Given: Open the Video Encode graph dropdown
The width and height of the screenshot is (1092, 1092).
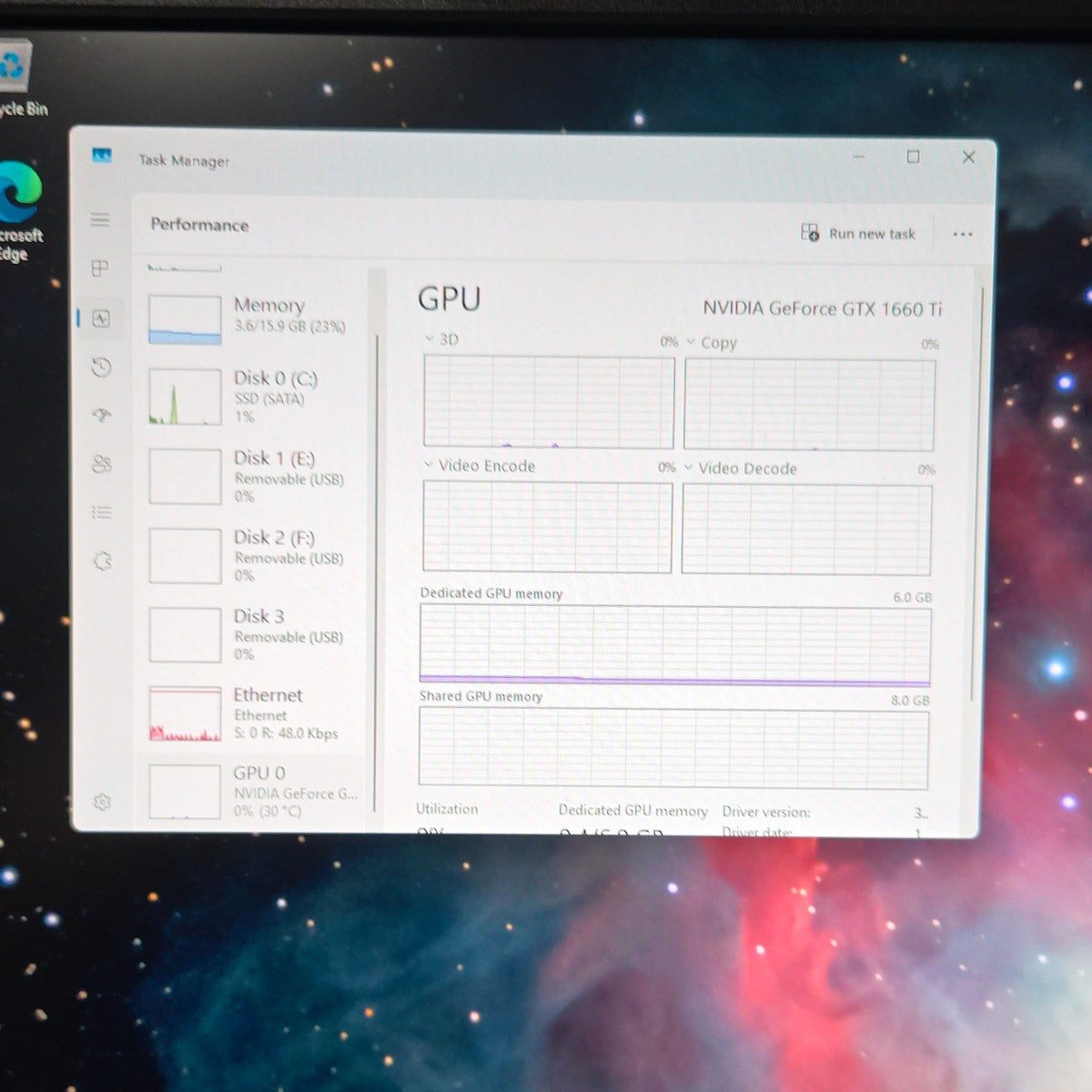Looking at the screenshot, I should coord(428,465).
